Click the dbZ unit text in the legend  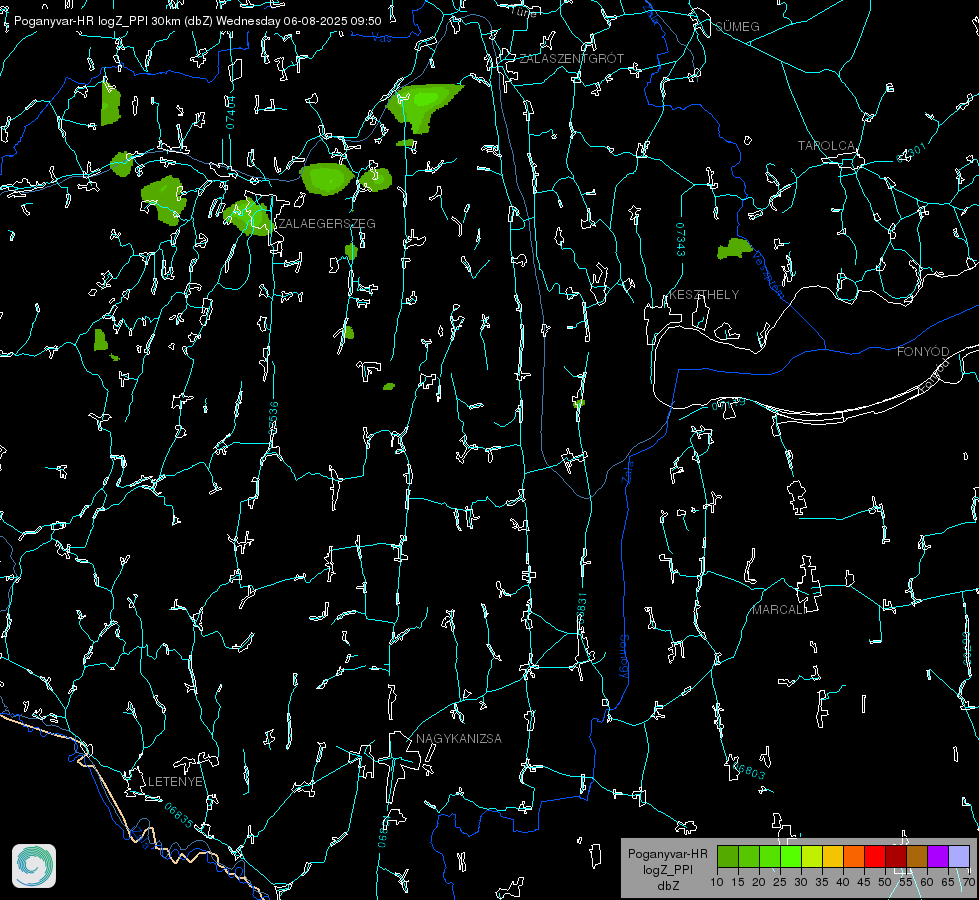click(x=667, y=886)
